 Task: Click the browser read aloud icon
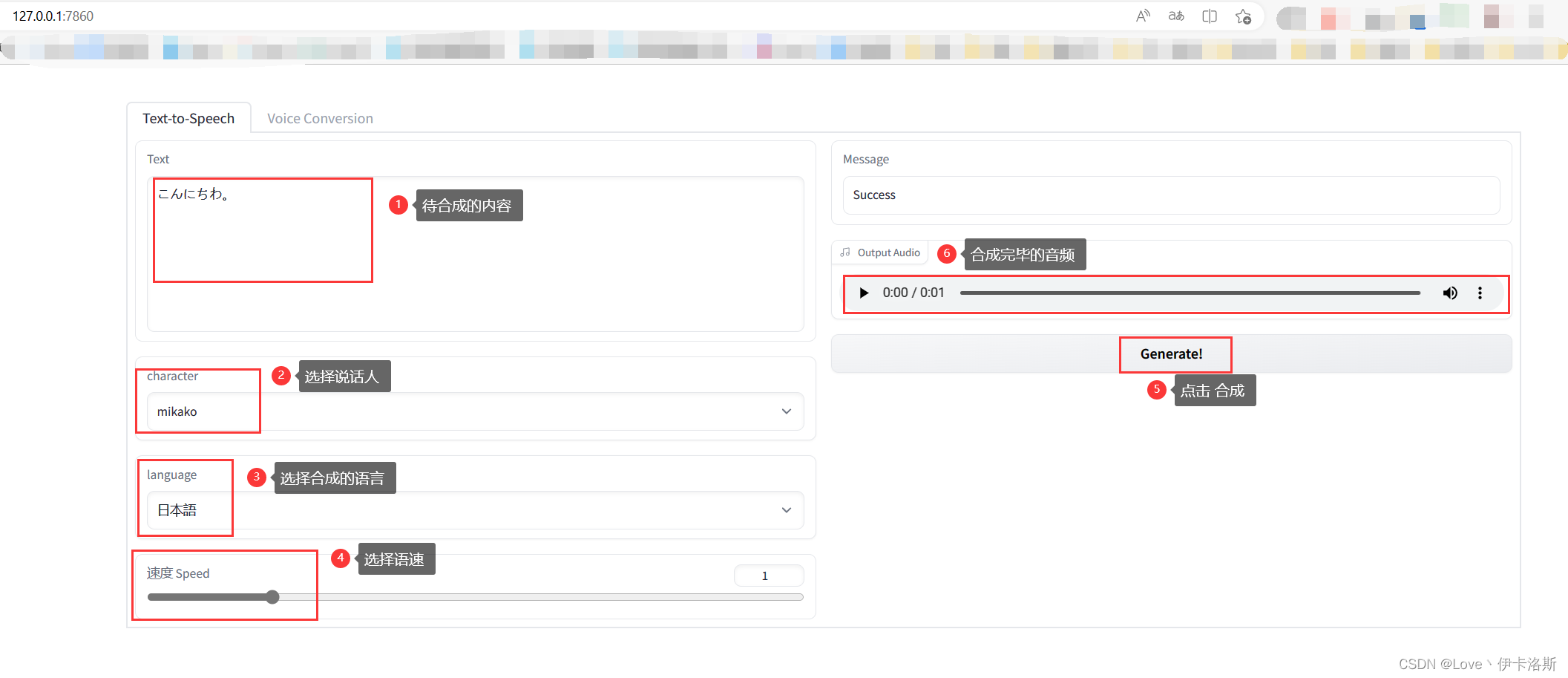click(x=1143, y=16)
